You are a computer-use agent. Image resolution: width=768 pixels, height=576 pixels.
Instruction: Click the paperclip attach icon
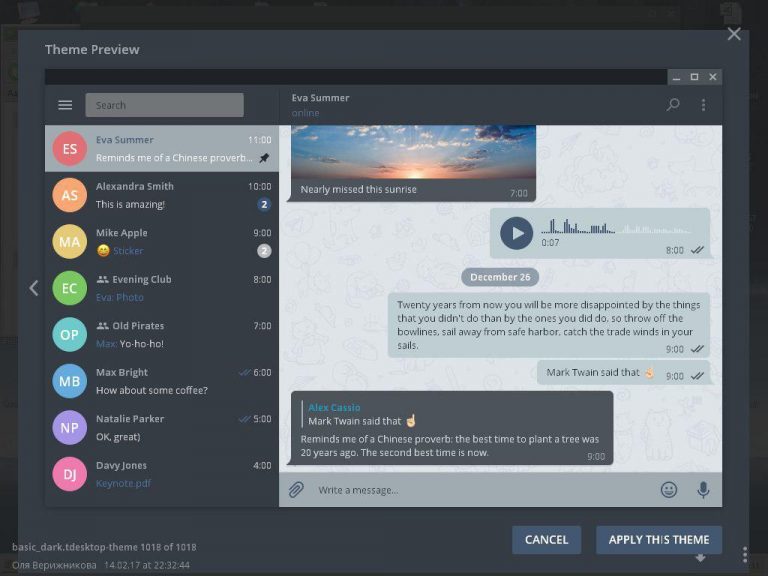[296, 490]
